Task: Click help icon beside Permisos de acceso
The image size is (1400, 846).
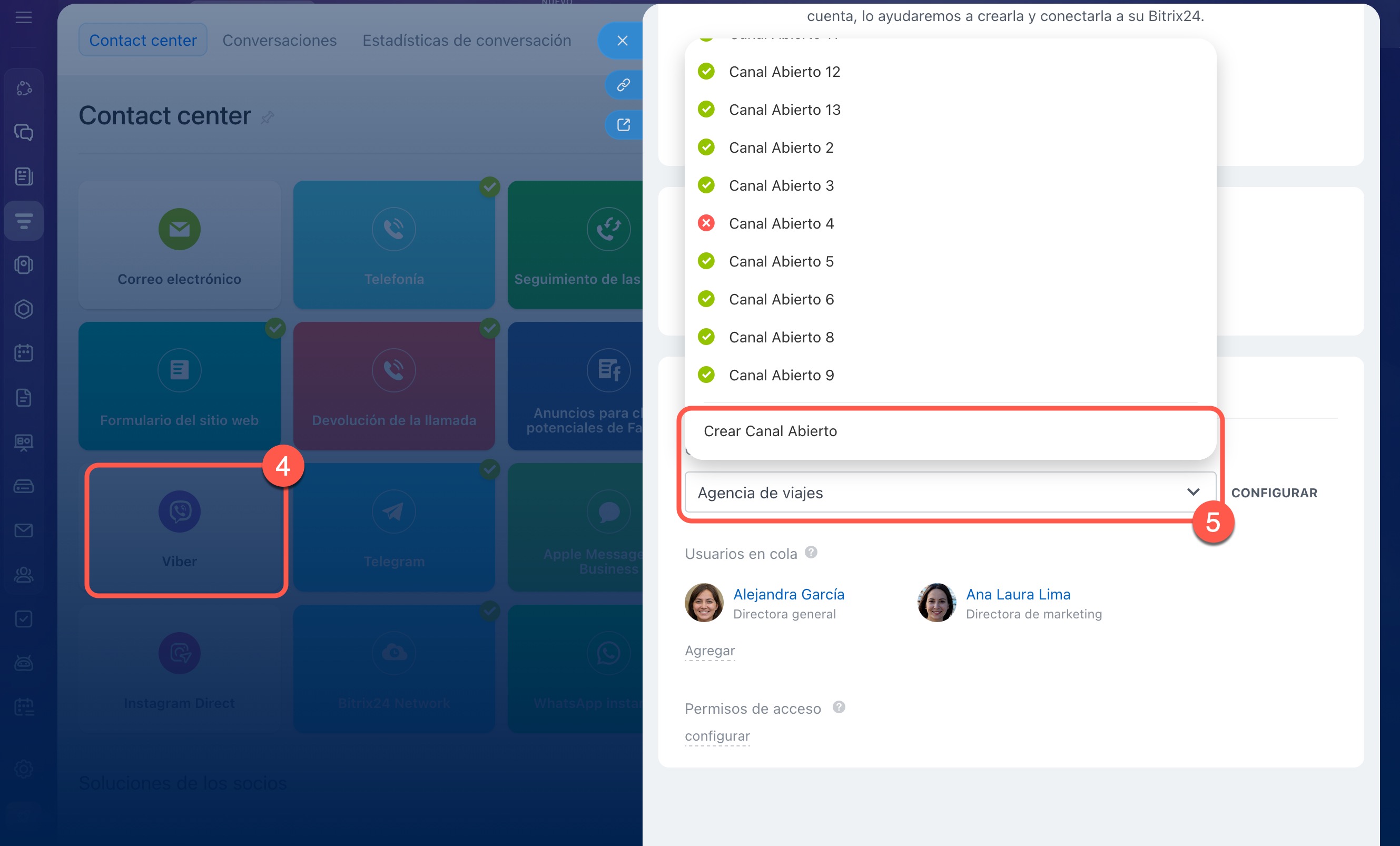Action: click(839, 707)
